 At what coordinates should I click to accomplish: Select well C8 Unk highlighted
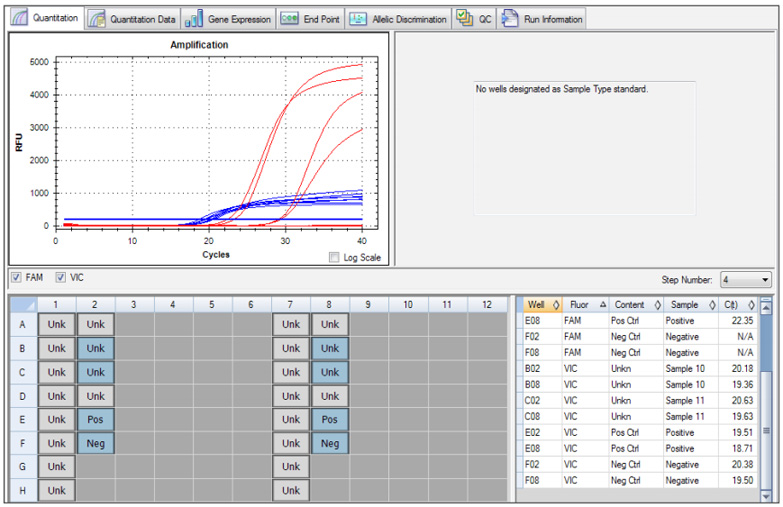pos(330,372)
